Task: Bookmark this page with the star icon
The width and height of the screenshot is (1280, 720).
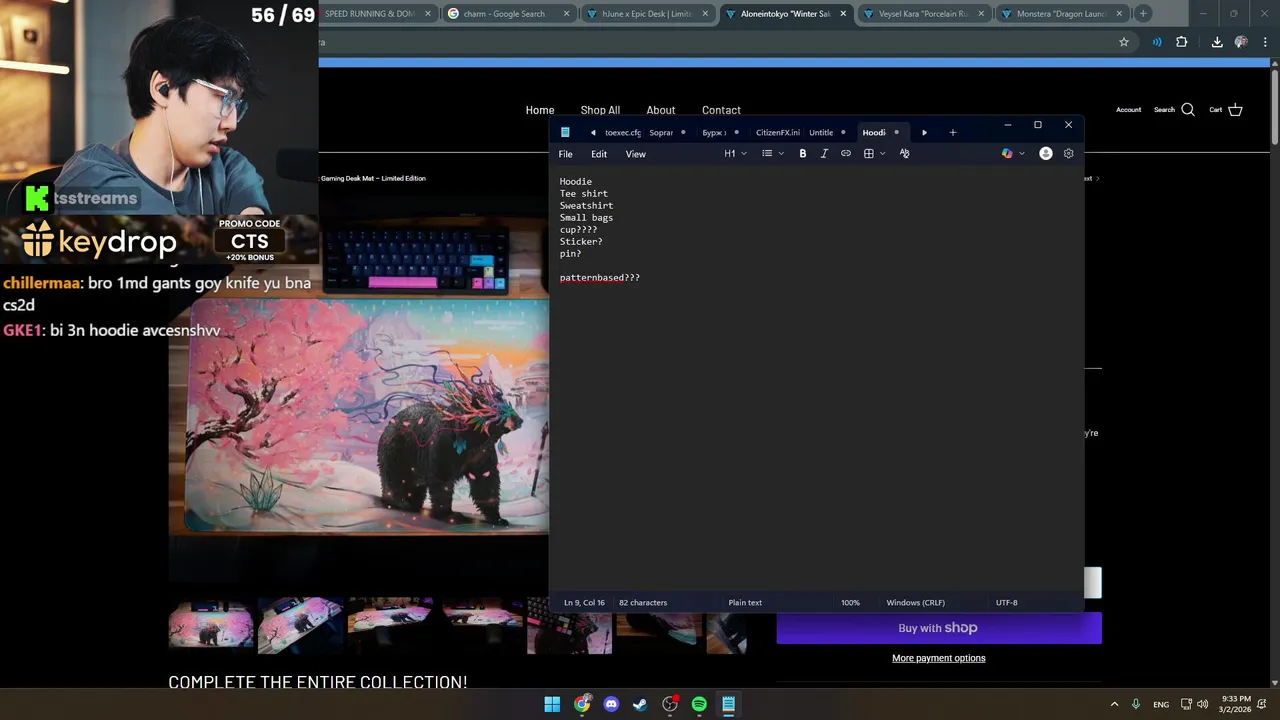Action: pyautogui.click(x=1123, y=42)
